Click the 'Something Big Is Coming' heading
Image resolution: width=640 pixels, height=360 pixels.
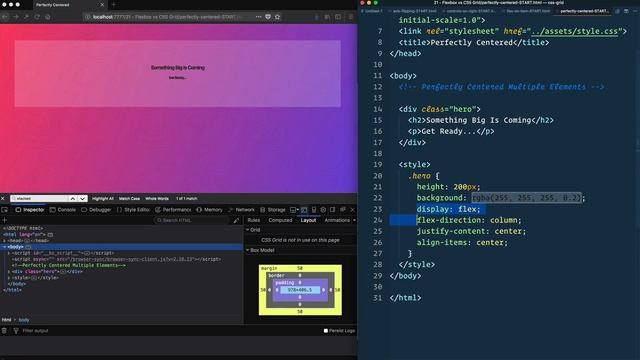[x=178, y=68]
